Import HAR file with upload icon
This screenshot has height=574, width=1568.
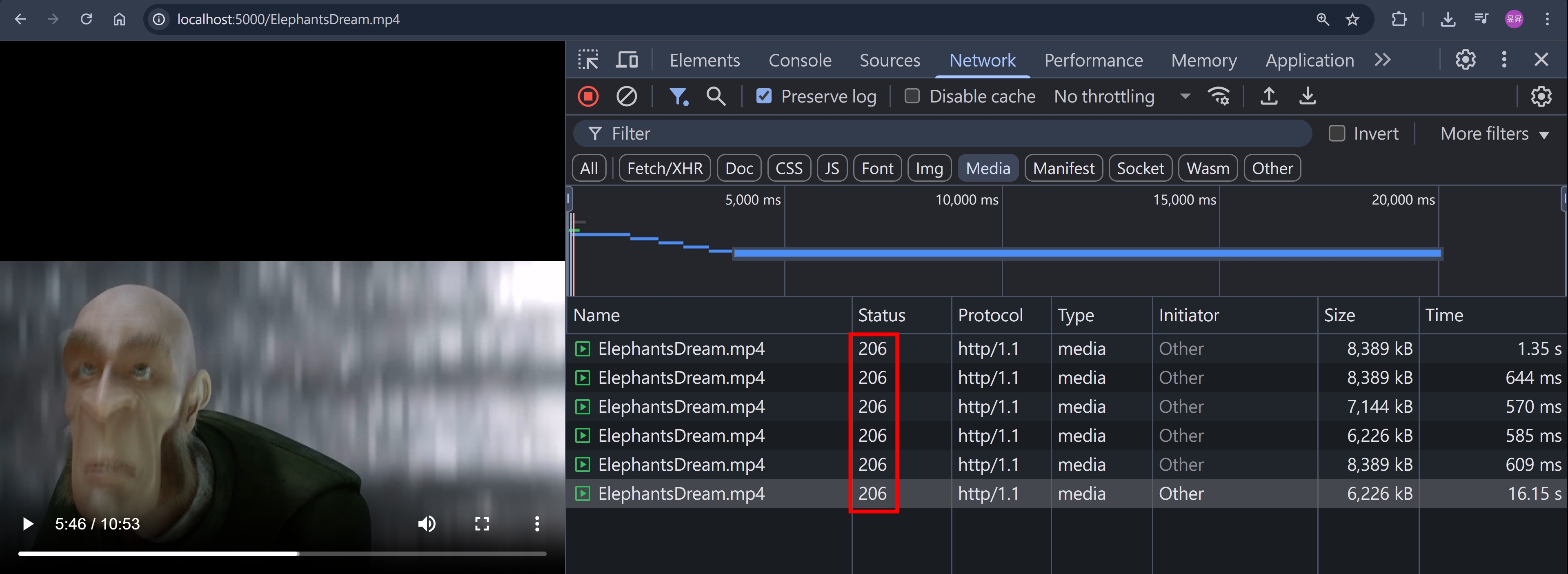pos(1269,96)
